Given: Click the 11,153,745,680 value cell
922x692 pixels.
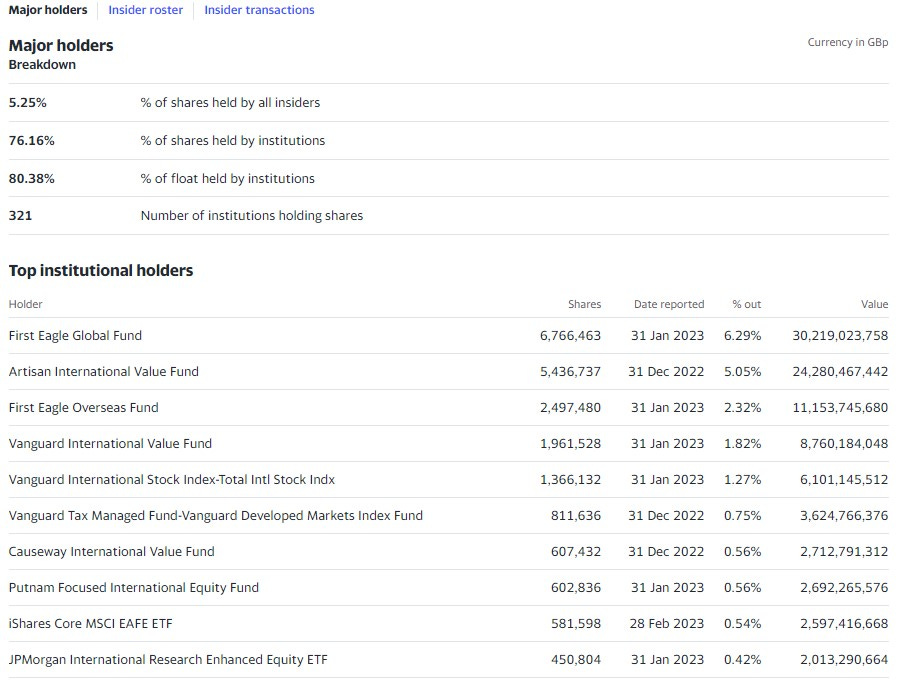Looking at the screenshot, I should click(840, 407).
